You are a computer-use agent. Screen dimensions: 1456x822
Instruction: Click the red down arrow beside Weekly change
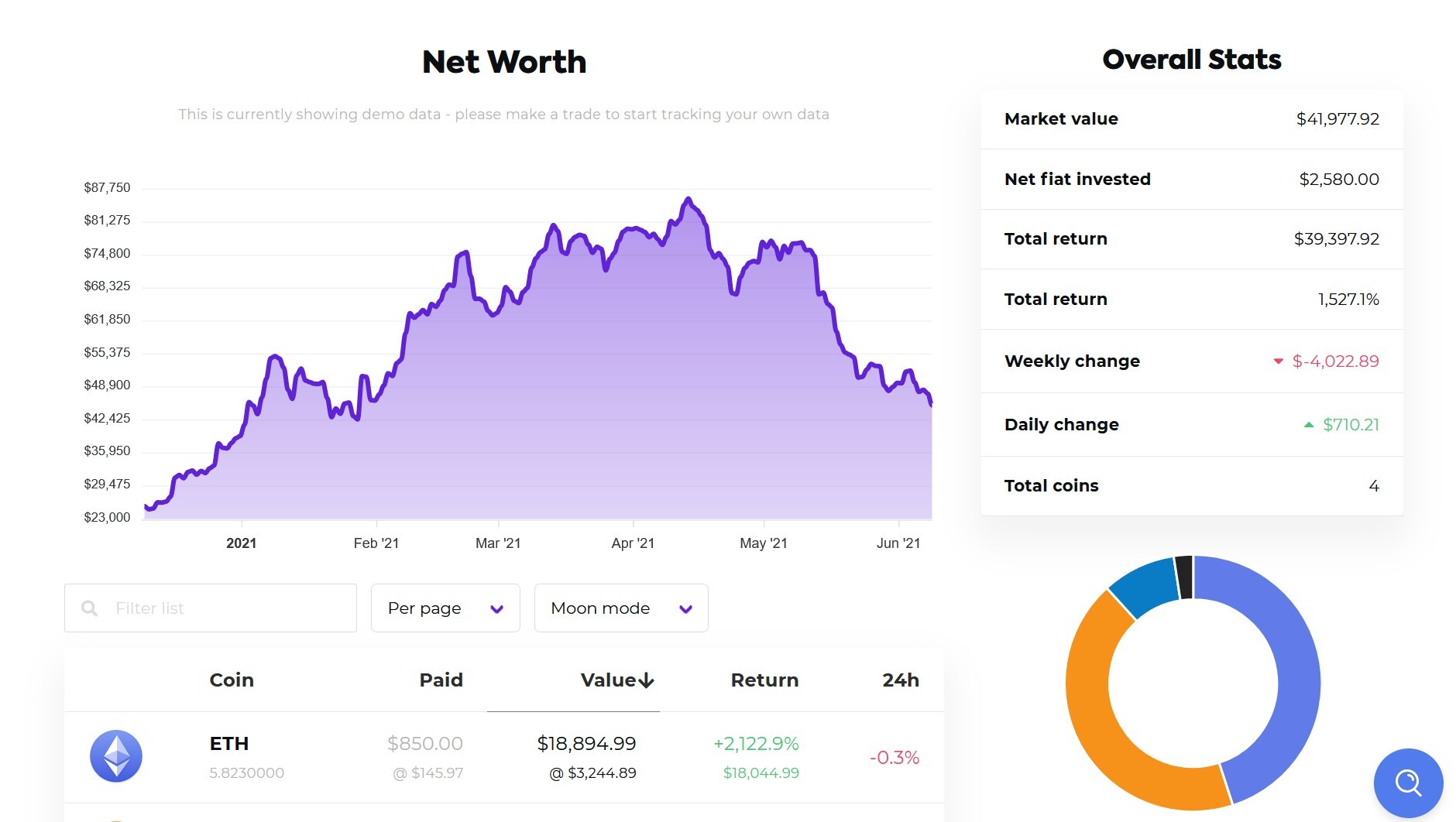point(1278,361)
